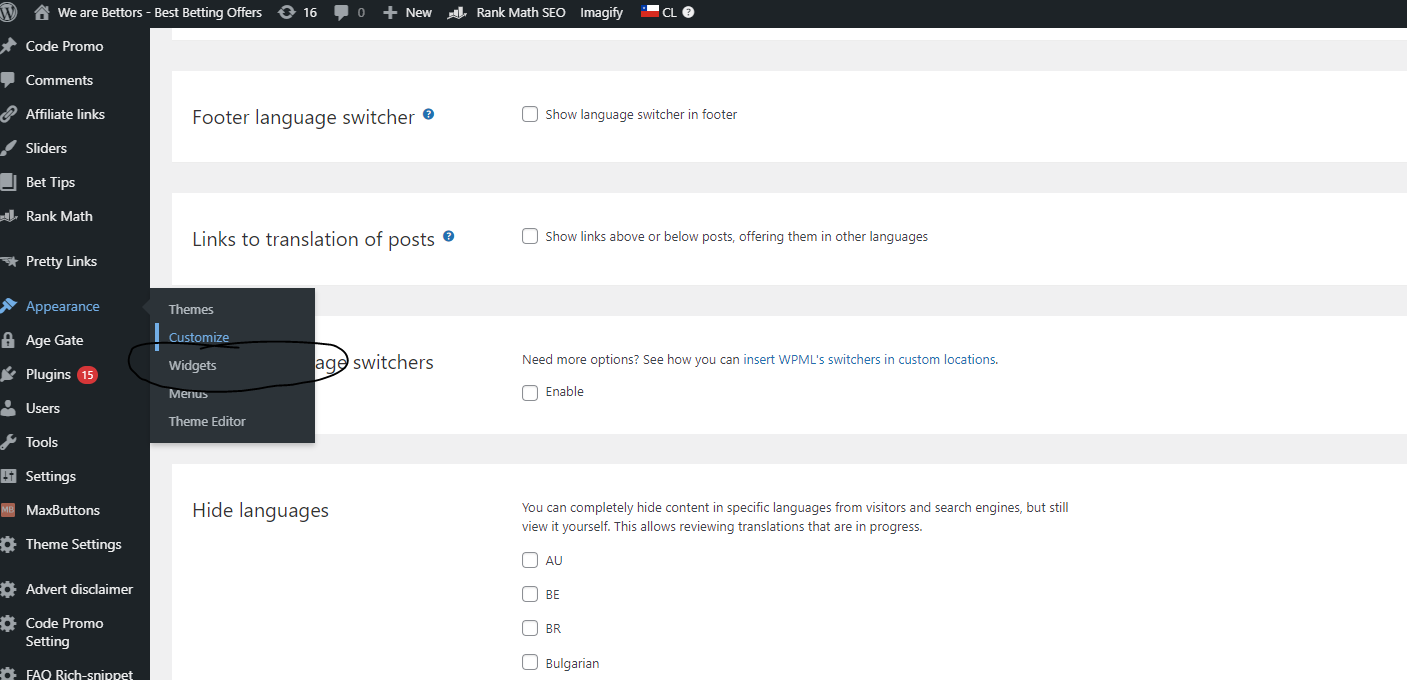
Task: Tick the Enable custom switchers checkbox
Action: click(x=530, y=392)
